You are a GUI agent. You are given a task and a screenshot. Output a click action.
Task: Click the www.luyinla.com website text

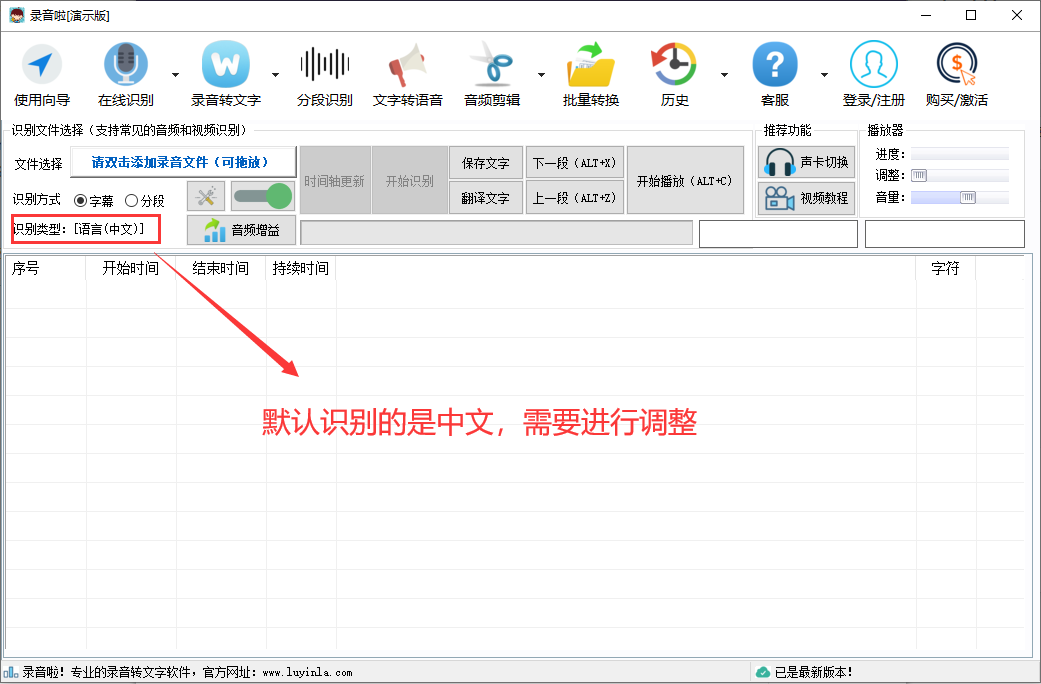(x=307, y=673)
